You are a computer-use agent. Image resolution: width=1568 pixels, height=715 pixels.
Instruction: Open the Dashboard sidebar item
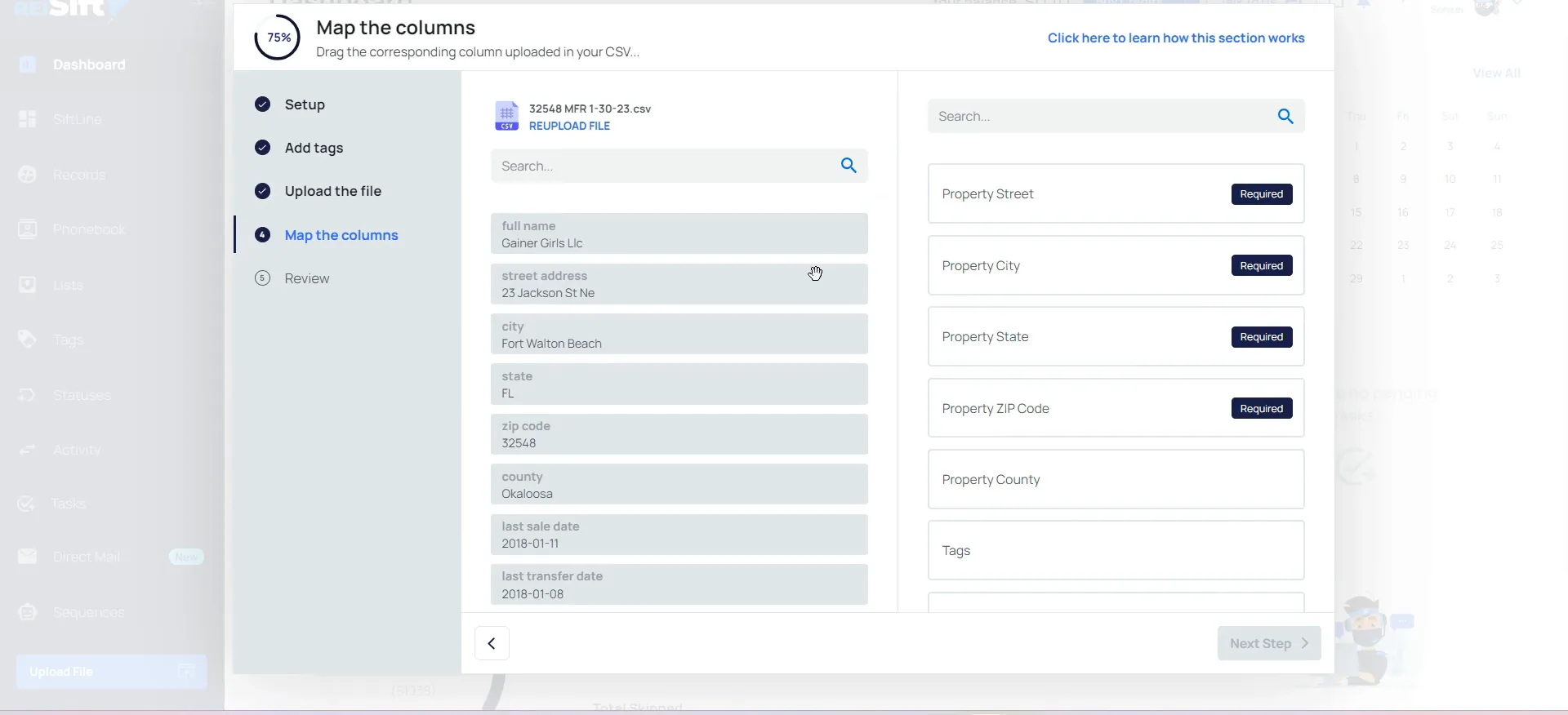[89, 64]
